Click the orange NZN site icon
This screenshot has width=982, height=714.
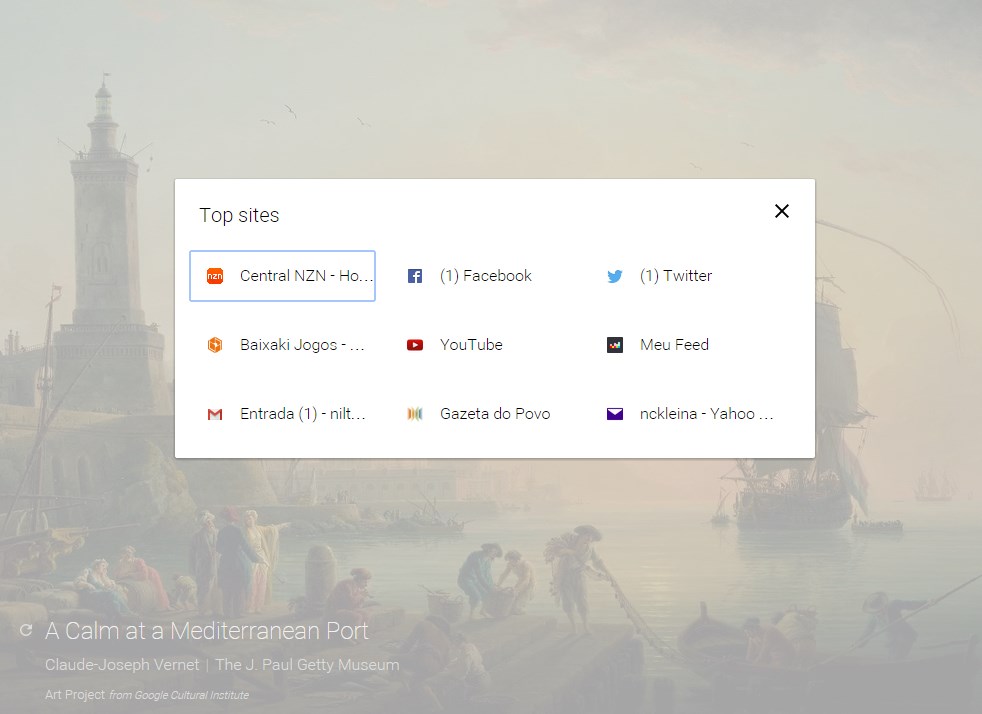[x=215, y=276]
